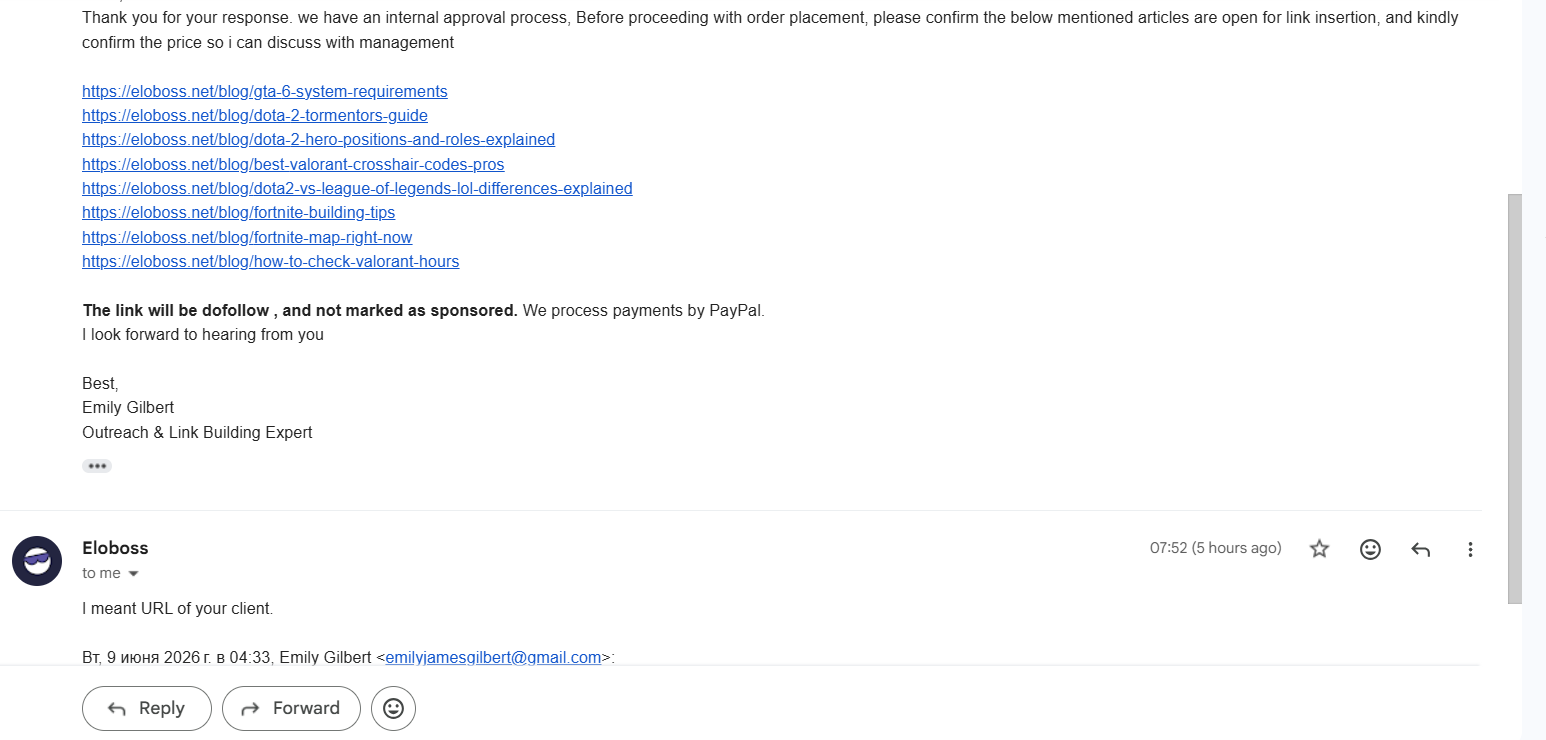Open the dota-2-hero-positions-and-roles-explained link
1546x740 pixels.
coord(318,139)
